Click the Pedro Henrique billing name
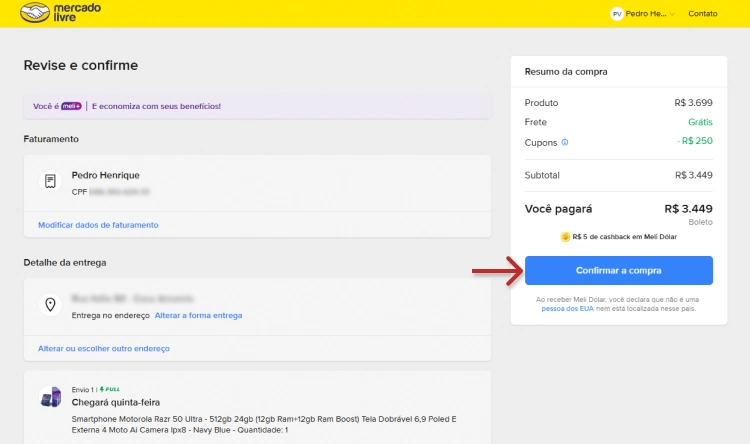 pyautogui.click(x=106, y=175)
